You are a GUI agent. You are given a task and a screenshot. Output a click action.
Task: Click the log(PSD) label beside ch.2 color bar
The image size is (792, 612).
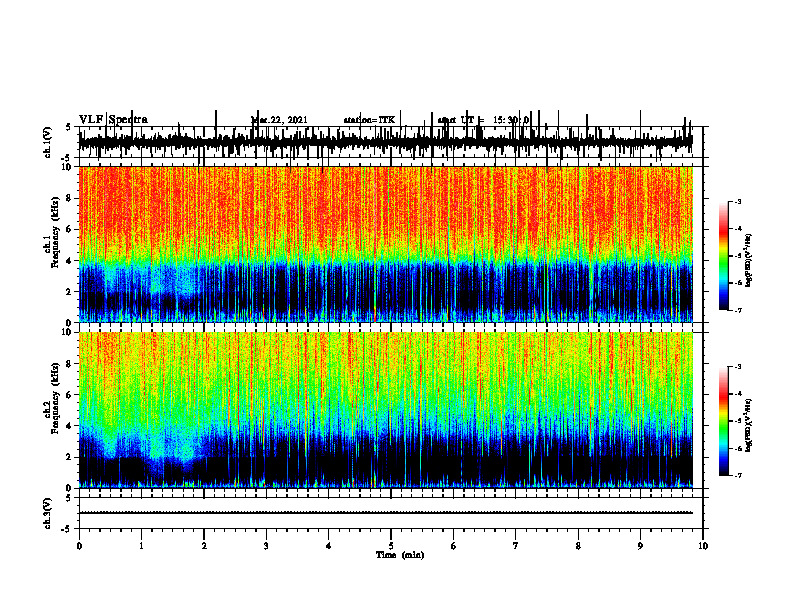[x=749, y=426]
